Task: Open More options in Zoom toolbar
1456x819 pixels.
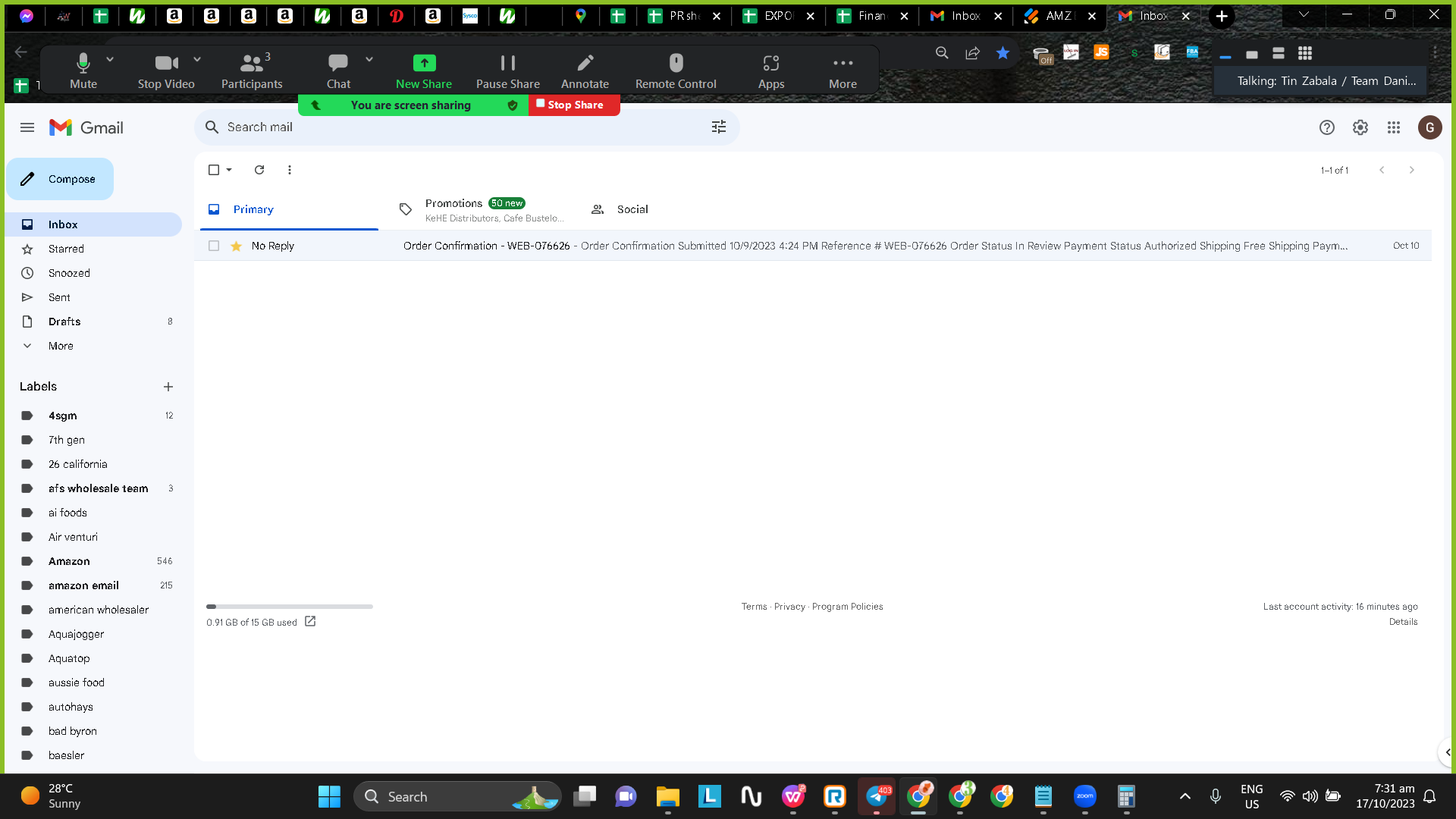Action: click(843, 71)
